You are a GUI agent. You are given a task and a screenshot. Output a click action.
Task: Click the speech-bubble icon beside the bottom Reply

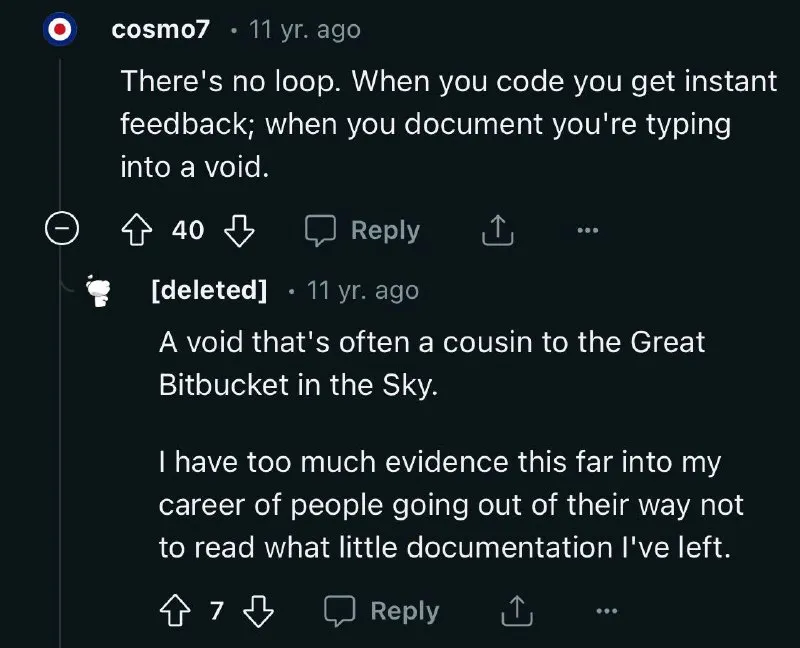(343, 610)
